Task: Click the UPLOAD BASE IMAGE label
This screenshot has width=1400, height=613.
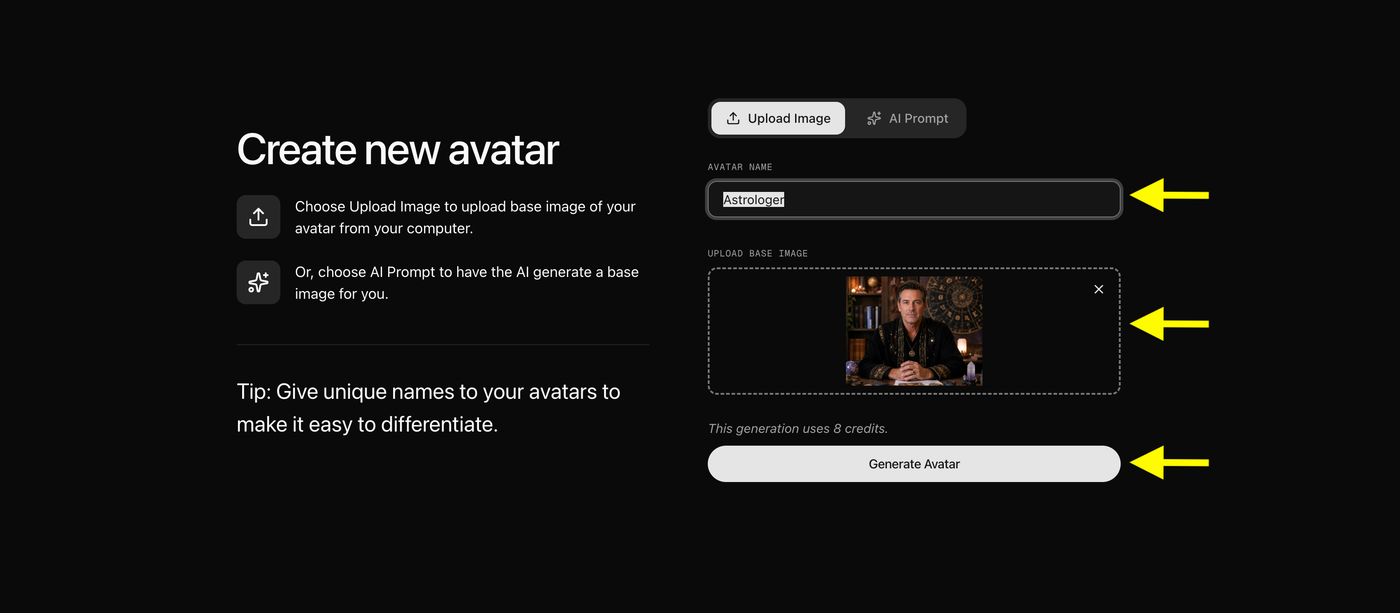Action: (758, 253)
